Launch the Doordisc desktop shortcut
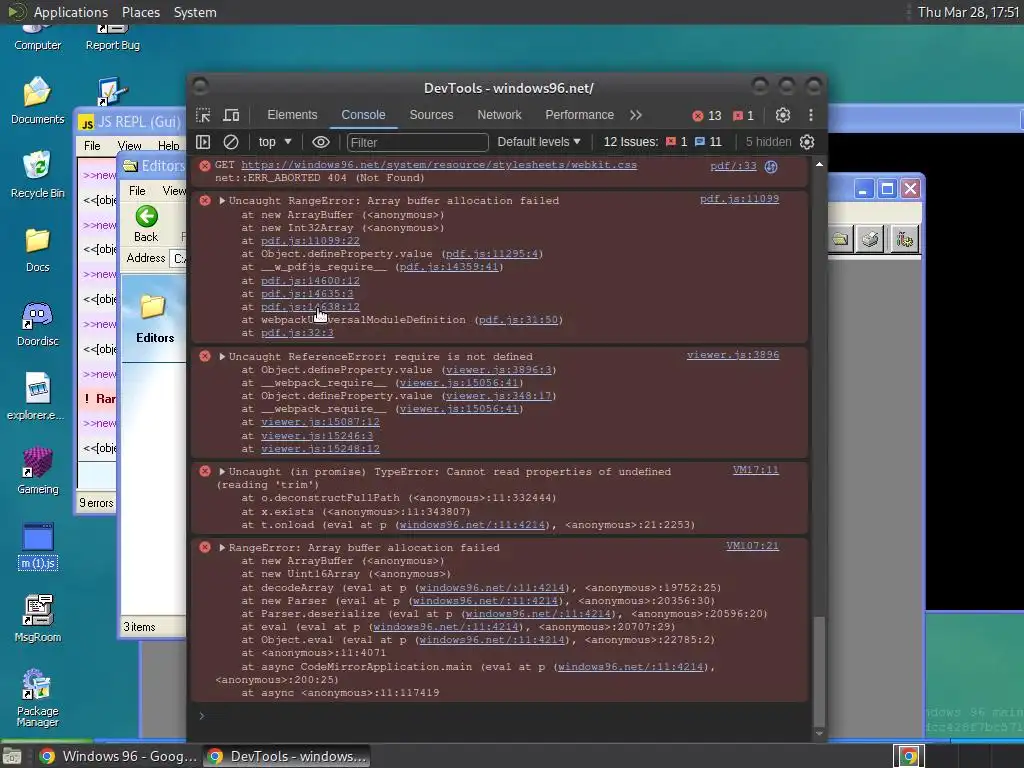1024x768 pixels. [37, 323]
